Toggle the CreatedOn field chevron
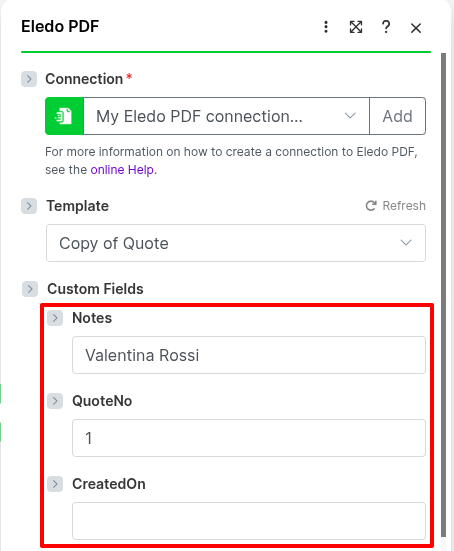Screen dimensions: 454x551 tap(55, 484)
